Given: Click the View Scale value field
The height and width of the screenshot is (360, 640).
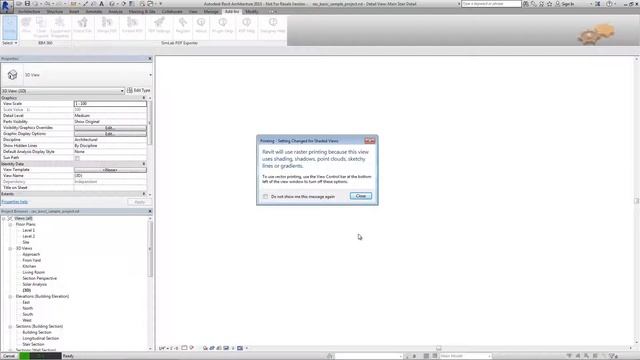Looking at the screenshot, I should [110, 104].
